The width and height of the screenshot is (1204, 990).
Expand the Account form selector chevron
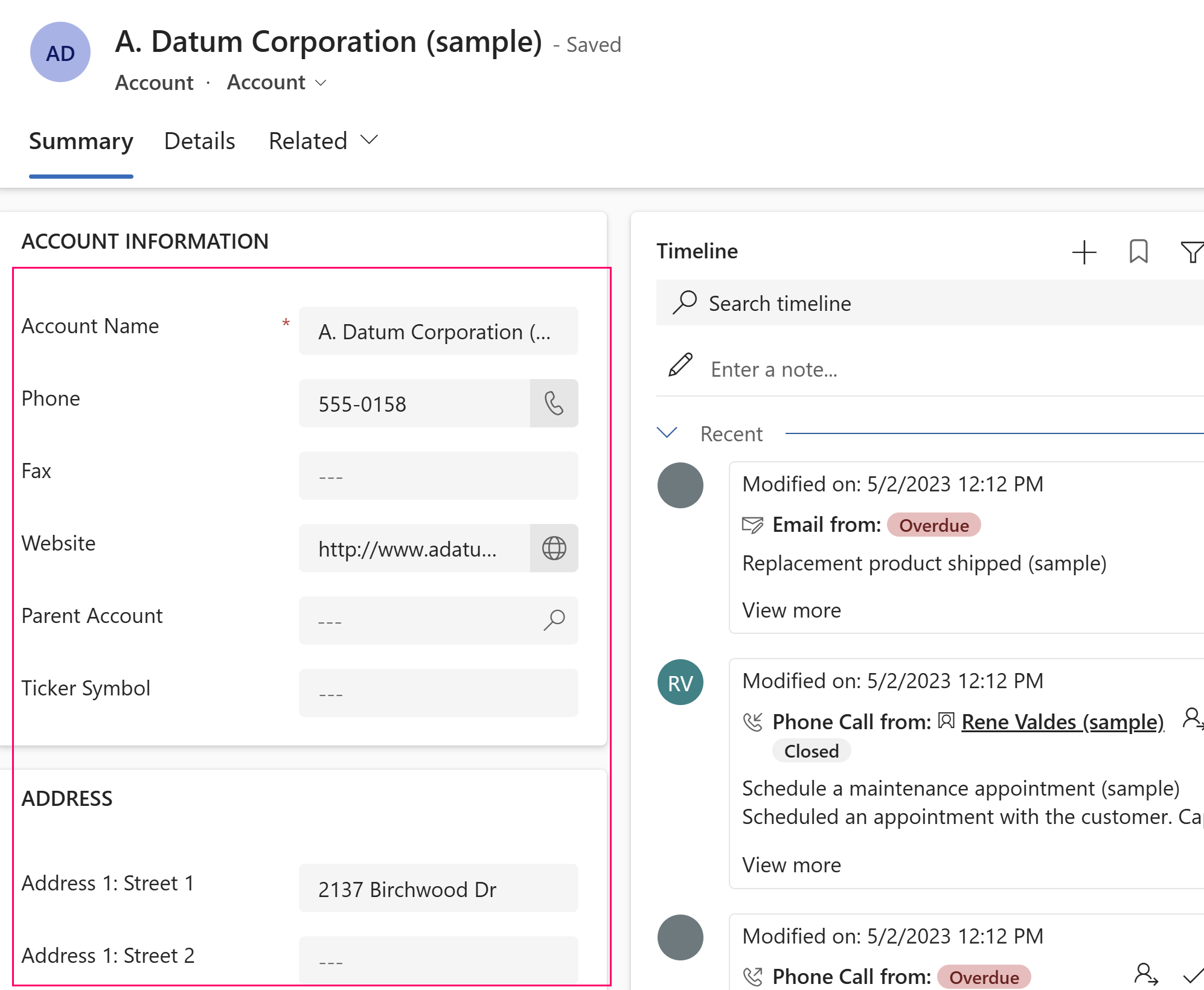click(321, 83)
